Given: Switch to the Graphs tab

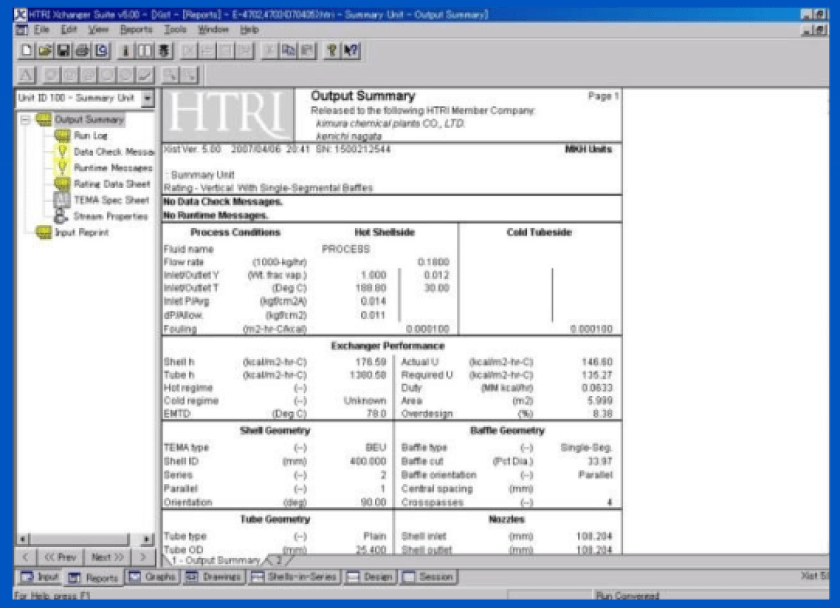Looking at the screenshot, I should (152, 577).
